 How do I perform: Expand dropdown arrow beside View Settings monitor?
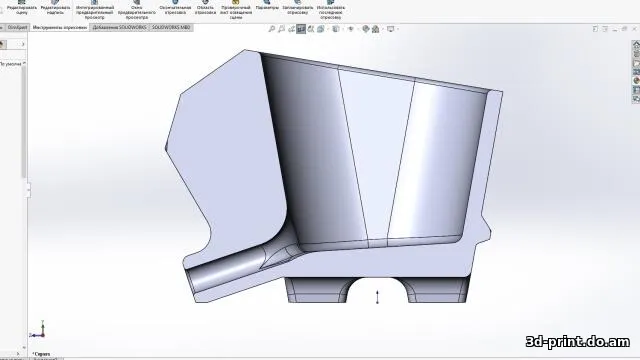tap(398, 29)
